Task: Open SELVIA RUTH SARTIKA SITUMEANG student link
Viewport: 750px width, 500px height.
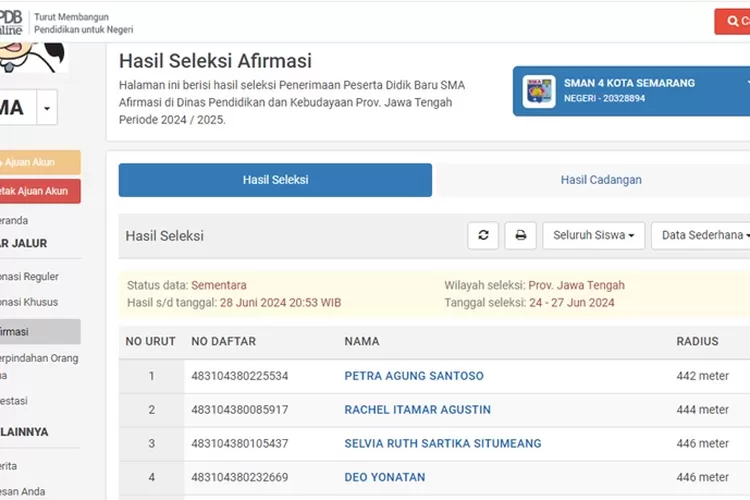Action: tap(443, 444)
